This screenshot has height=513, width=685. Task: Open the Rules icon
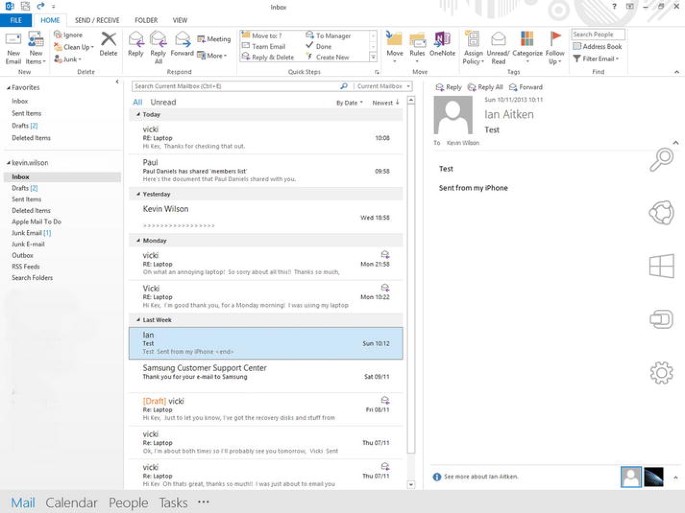click(x=417, y=40)
